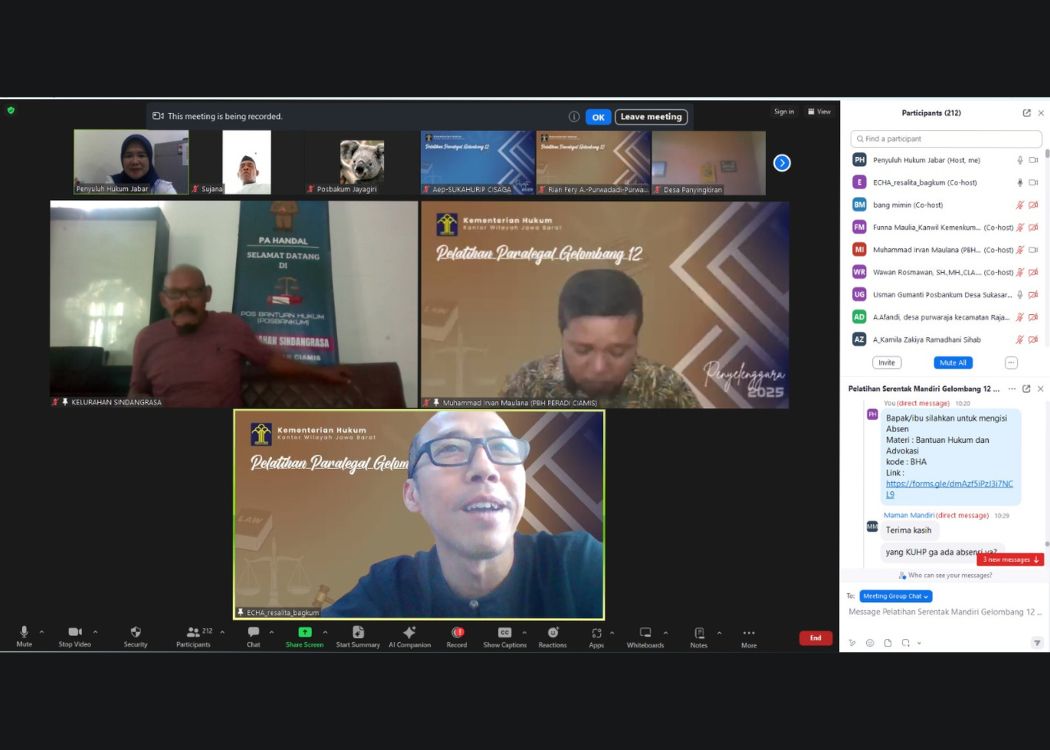Toggle the Record button

point(457,633)
